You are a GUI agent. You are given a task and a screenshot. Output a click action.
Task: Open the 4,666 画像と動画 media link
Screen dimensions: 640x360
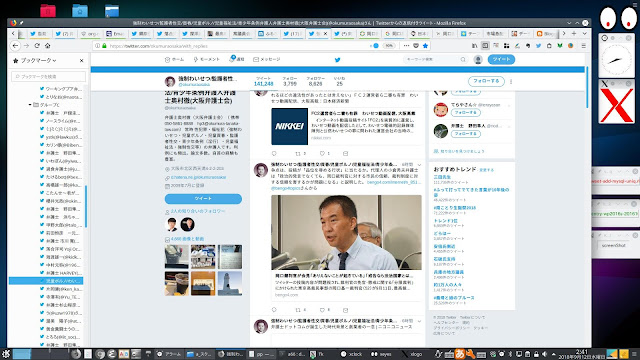[187, 239]
